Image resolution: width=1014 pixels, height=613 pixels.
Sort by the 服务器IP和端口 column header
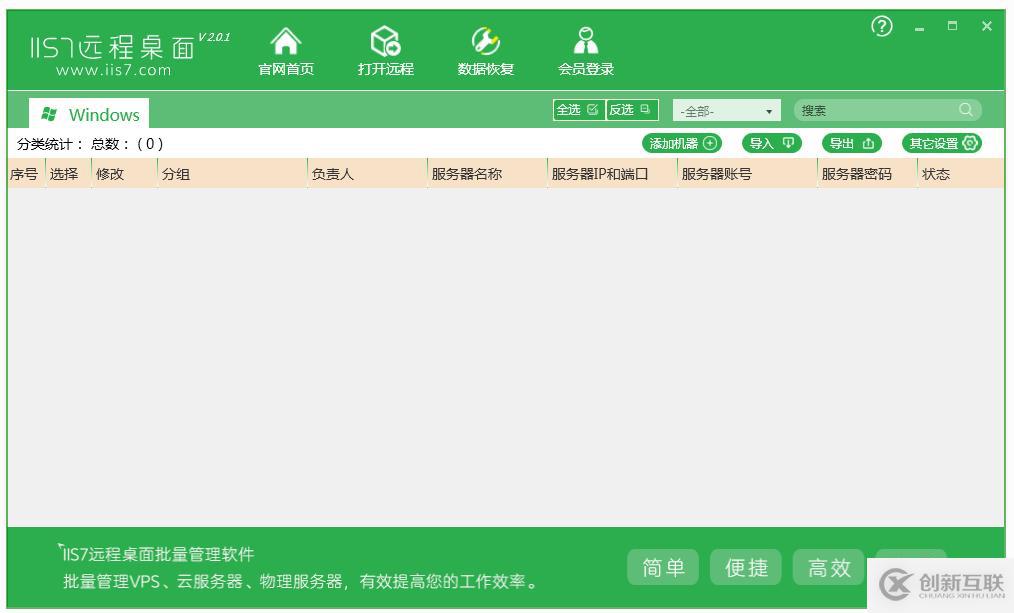coord(612,174)
